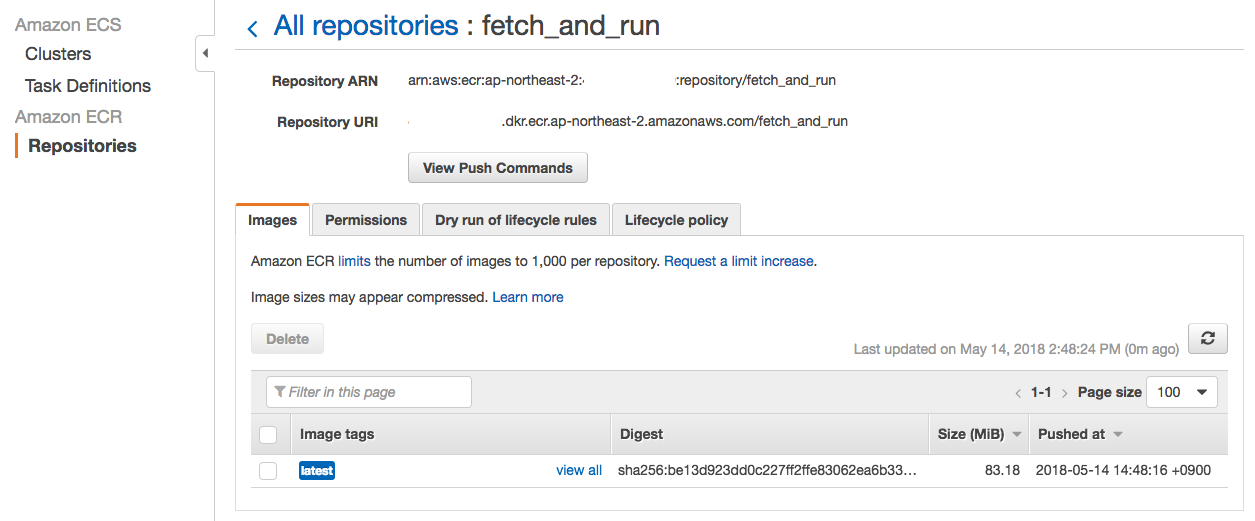Click the Request a limit increase link
This screenshot has width=1255, height=521.
pyautogui.click(x=739, y=261)
